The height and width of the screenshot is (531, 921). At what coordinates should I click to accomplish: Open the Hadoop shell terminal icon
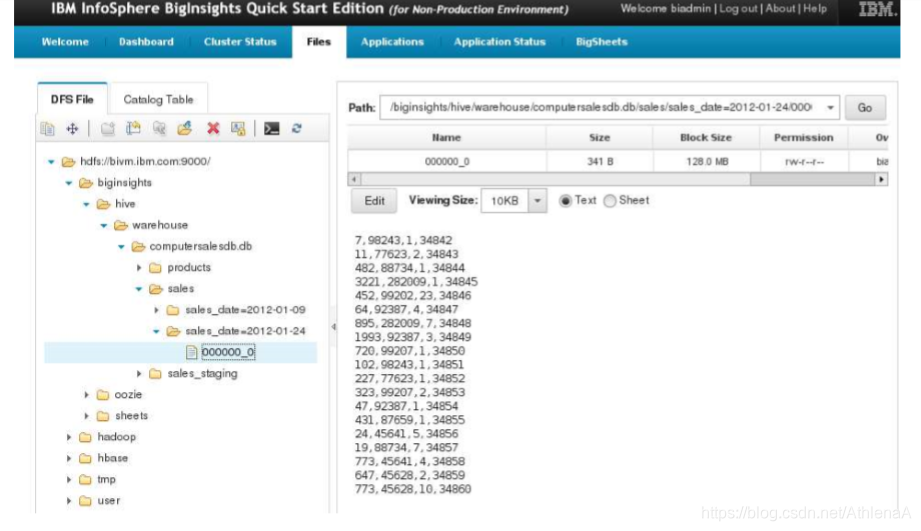click(271, 129)
